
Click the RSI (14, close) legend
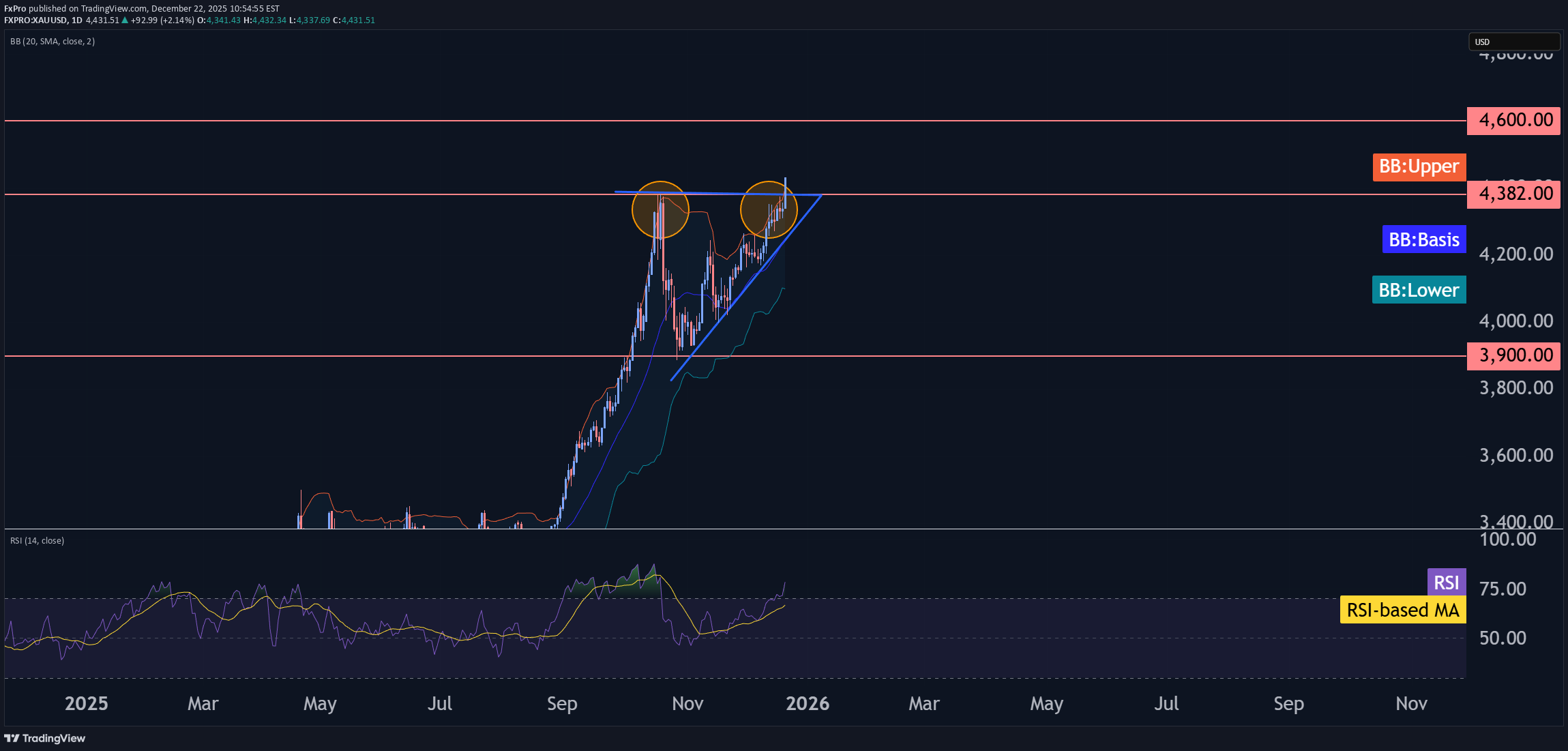point(38,540)
